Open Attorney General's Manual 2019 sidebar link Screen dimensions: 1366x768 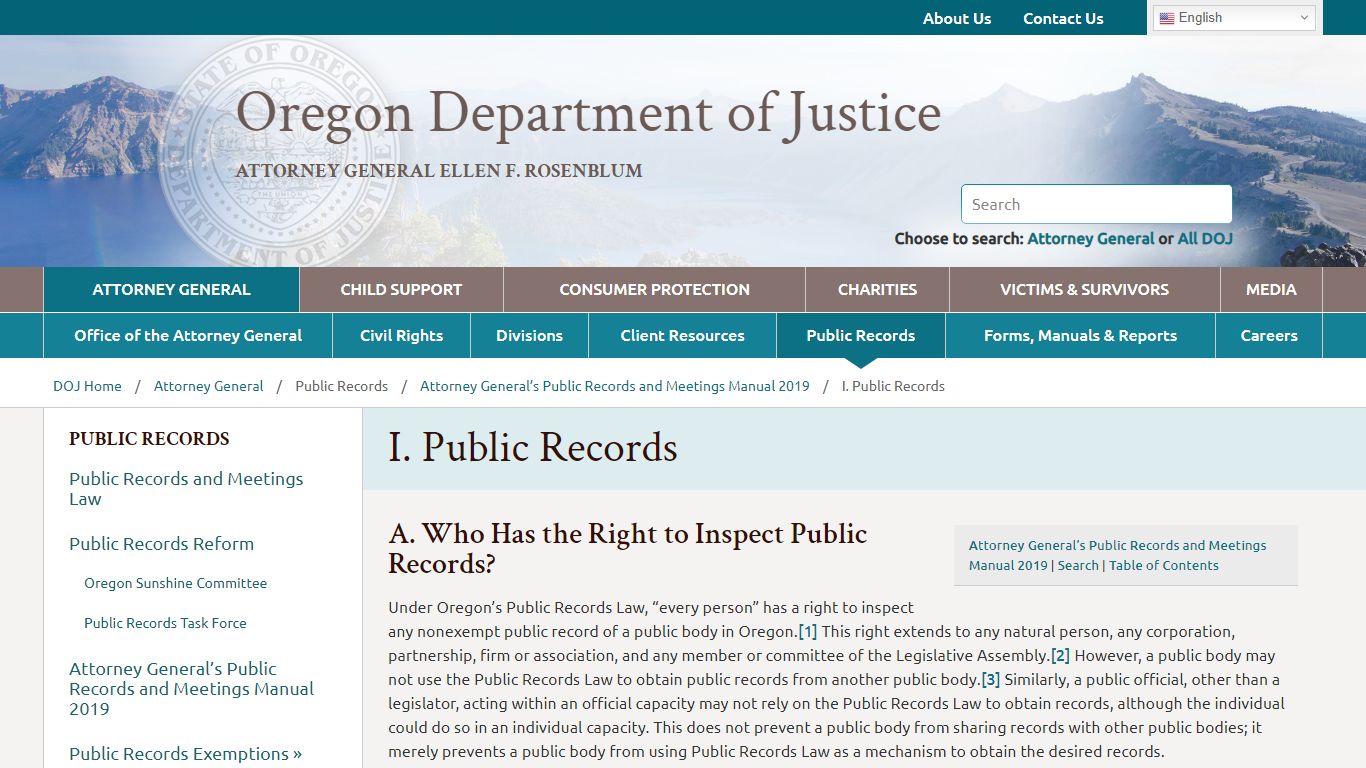191,689
